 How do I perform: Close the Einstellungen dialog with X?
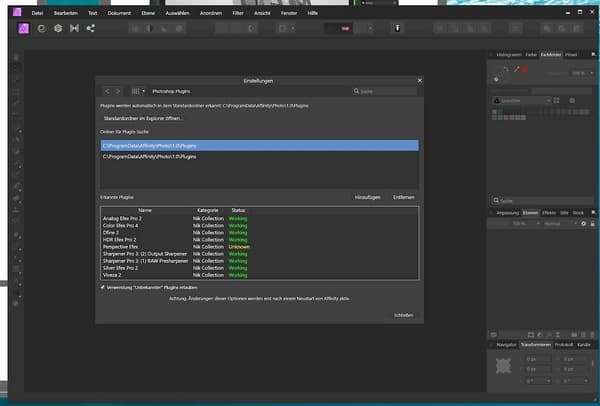tap(420, 81)
